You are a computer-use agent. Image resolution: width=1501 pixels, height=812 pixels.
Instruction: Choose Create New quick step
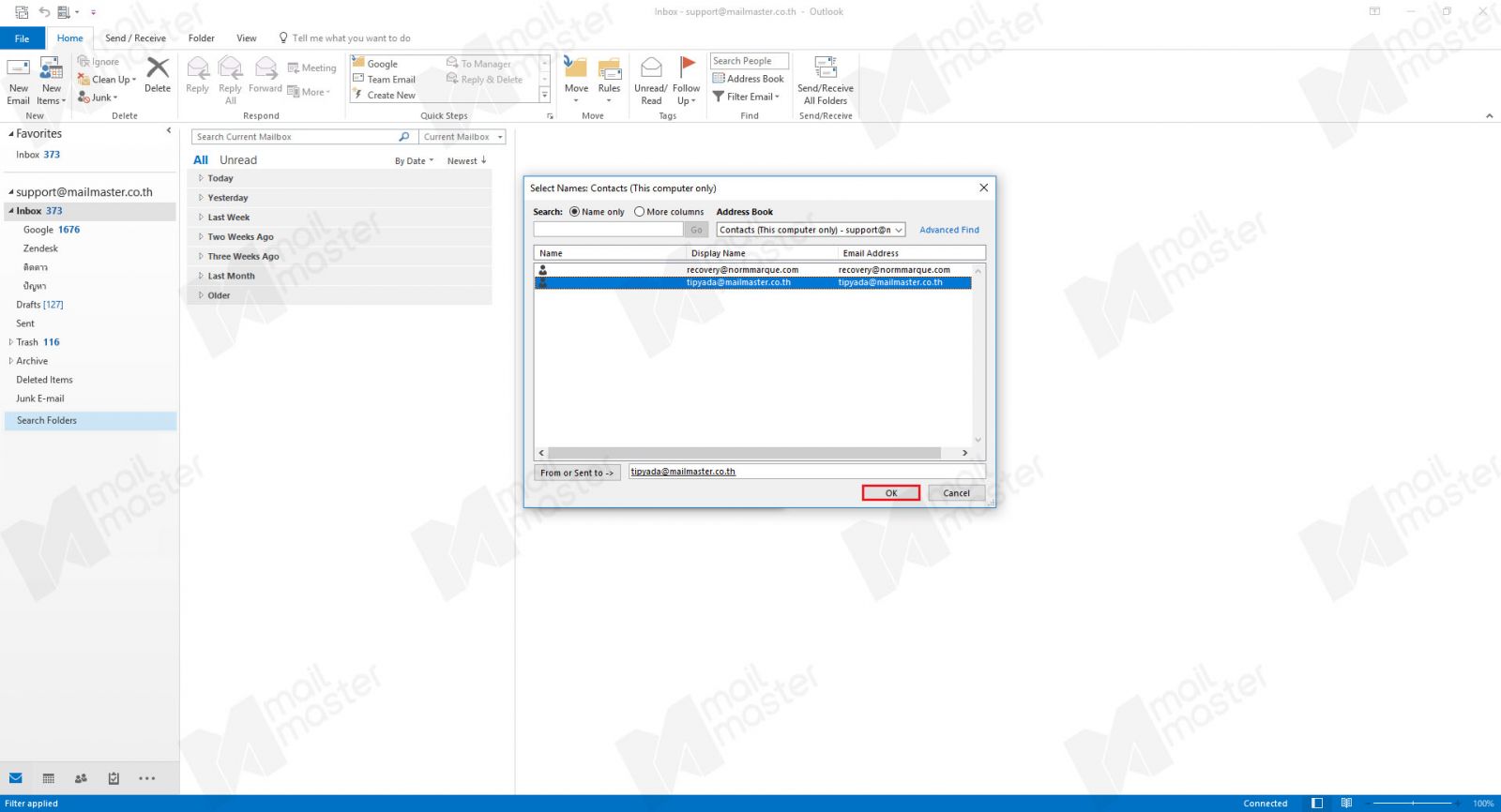pos(384,96)
